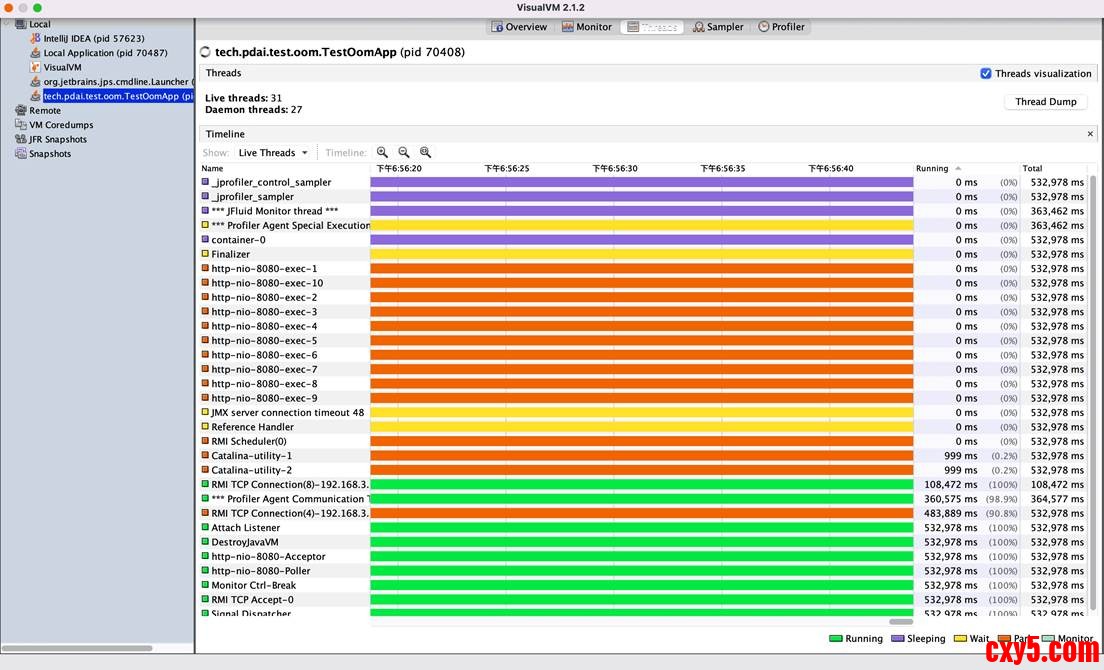Sort by the Running column header
The height and width of the screenshot is (670, 1104).
pos(932,169)
